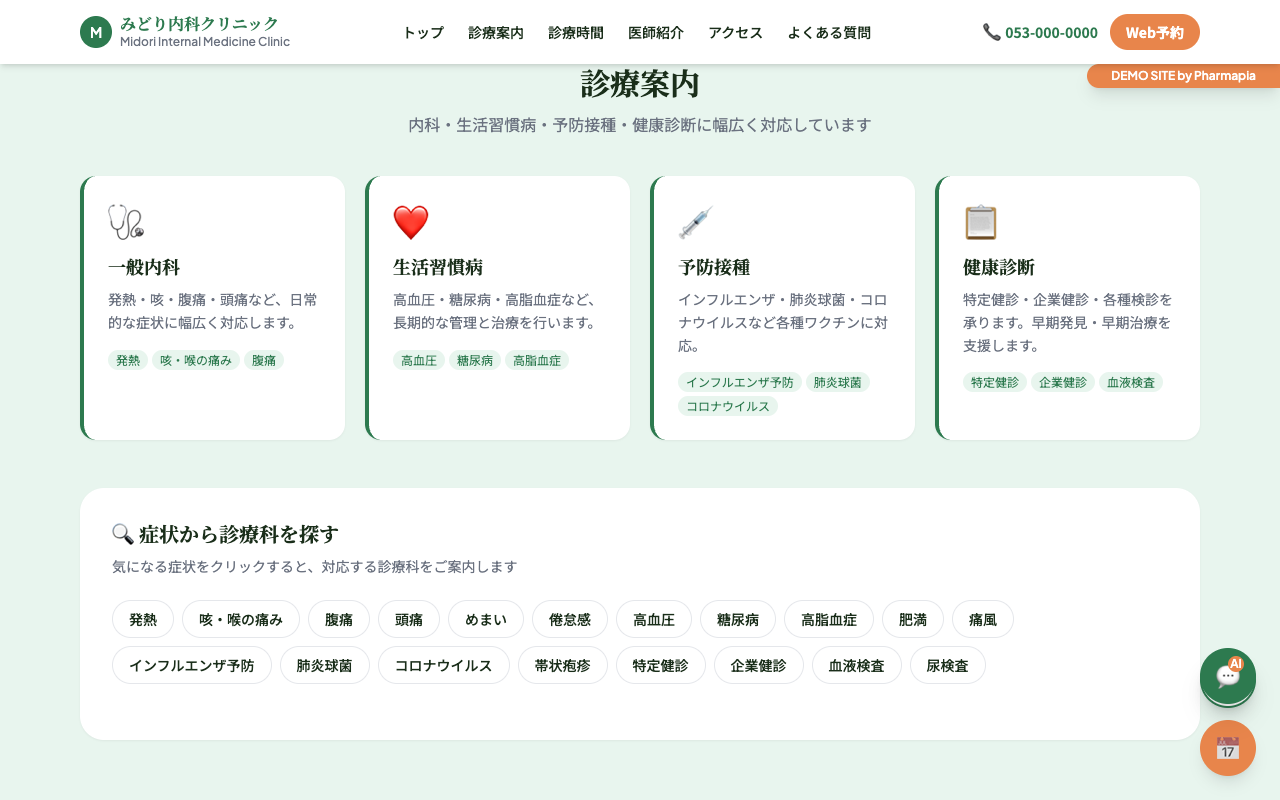The height and width of the screenshot is (800, 1280).
Task: Call the clinic via 053-000-0000 link
Action: pyautogui.click(x=1051, y=32)
